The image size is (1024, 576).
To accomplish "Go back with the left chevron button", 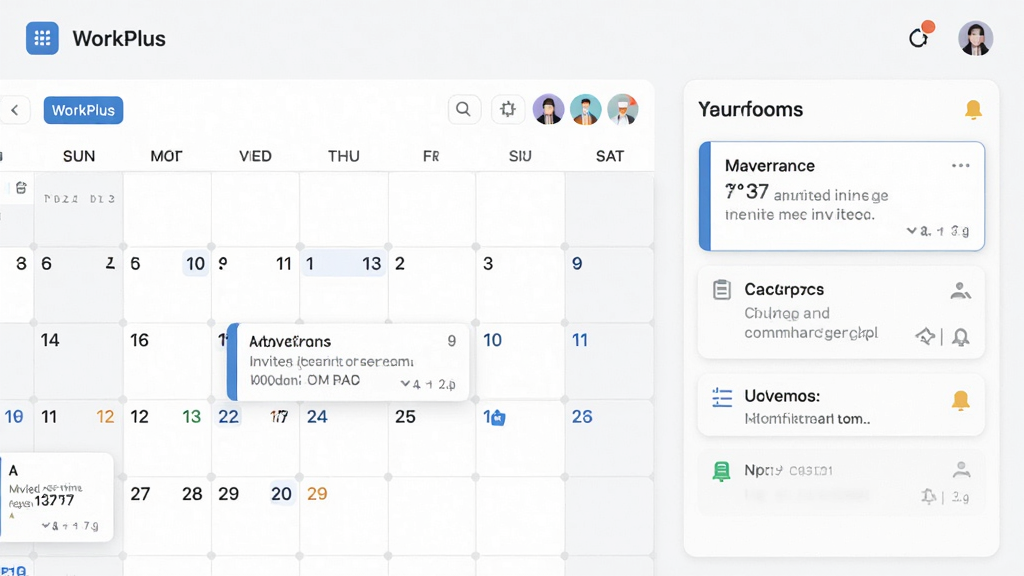I will click(14, 110).
